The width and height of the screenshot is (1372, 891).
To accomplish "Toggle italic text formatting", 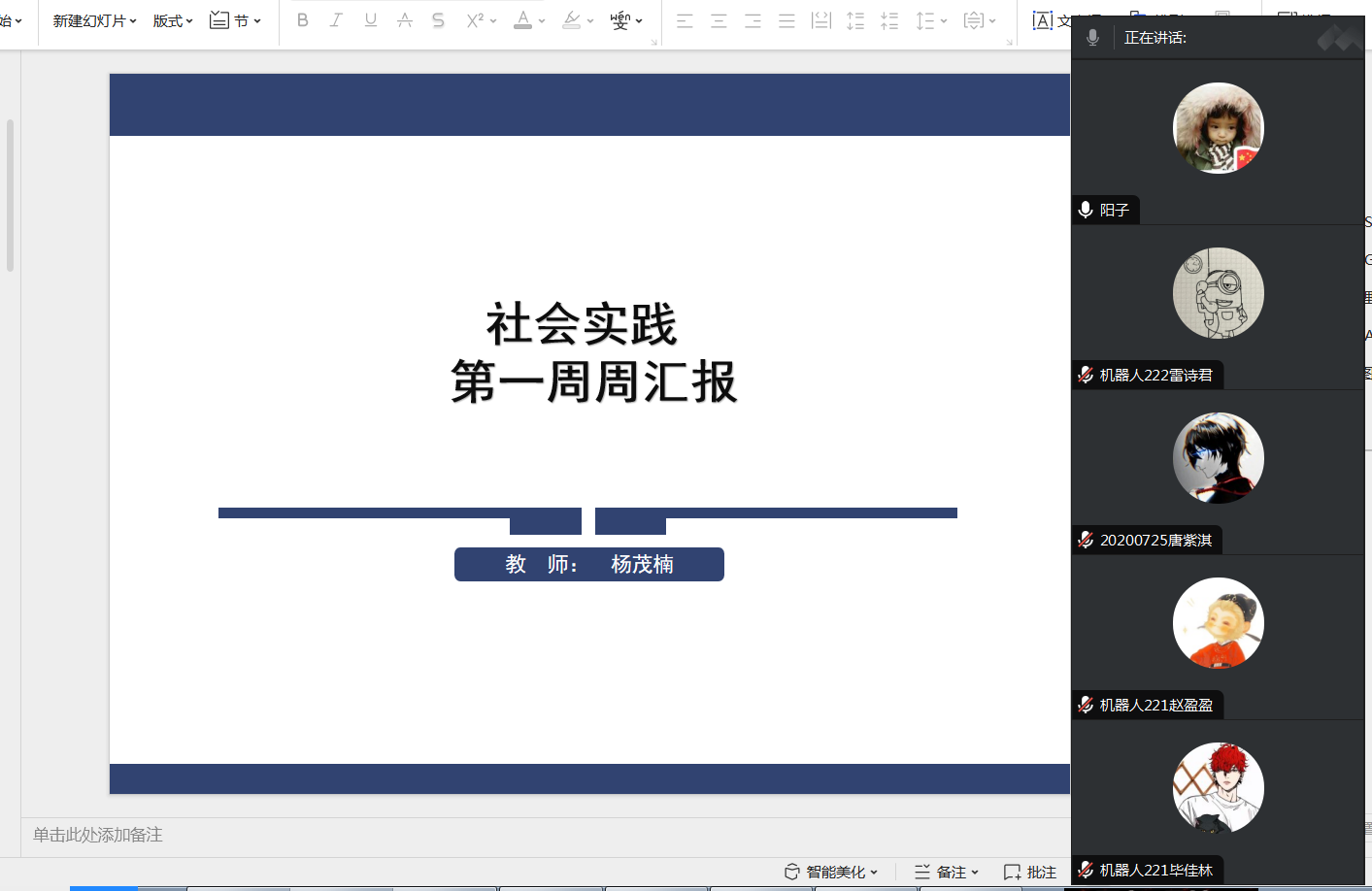I will click(x=336, y=20).
